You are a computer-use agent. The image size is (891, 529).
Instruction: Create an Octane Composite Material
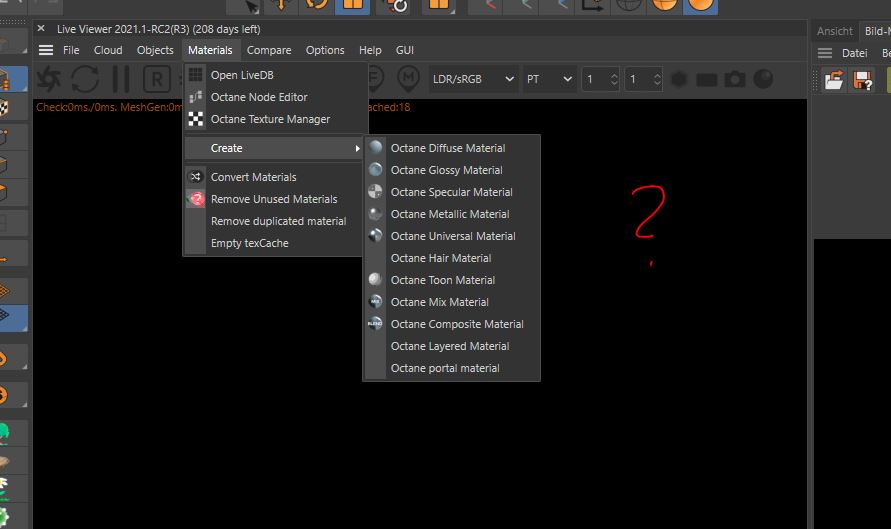coord(452,324)
